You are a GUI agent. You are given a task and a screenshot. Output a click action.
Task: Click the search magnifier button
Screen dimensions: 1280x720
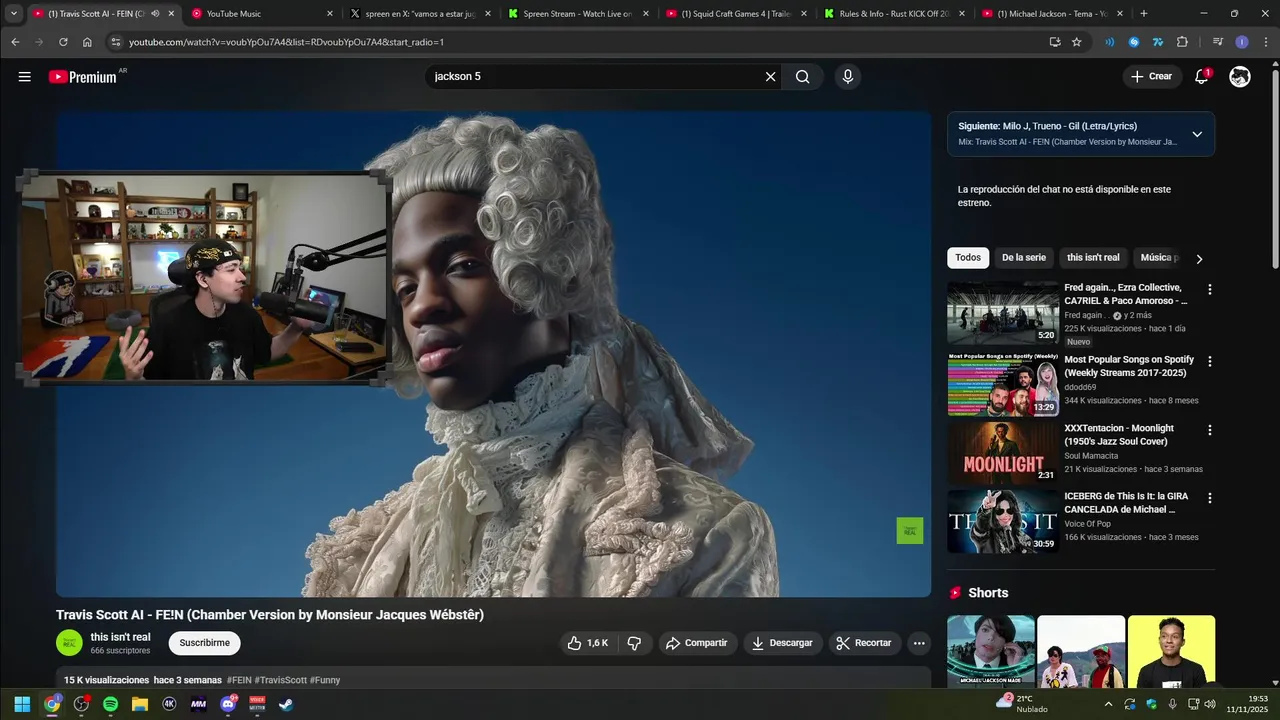pyautogui.click(x=802, y=77)
